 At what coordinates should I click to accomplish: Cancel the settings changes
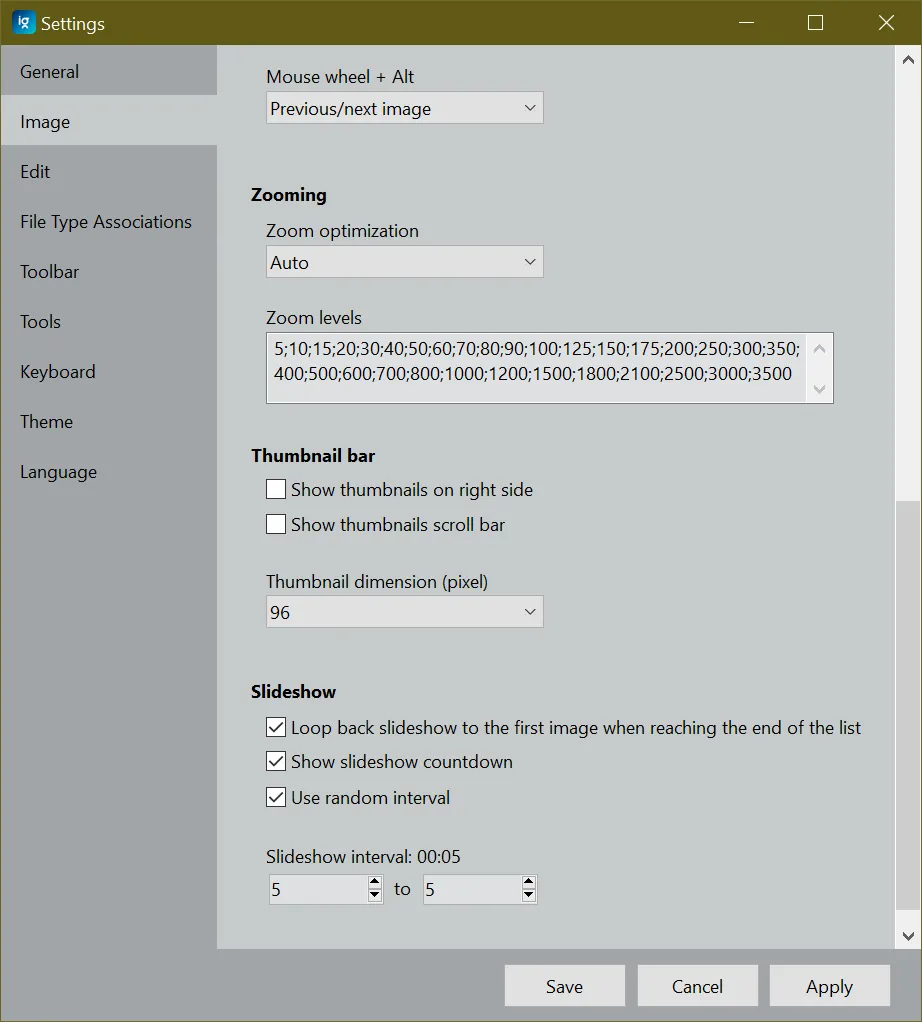click(697, 986)
